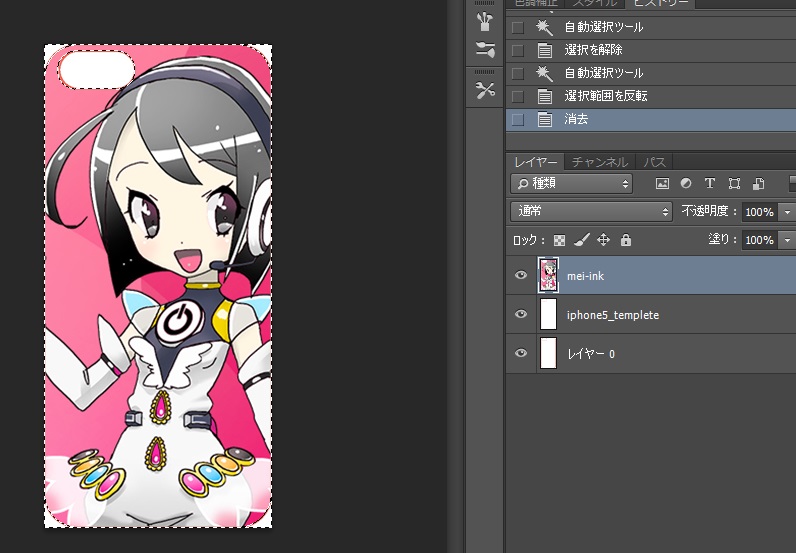Set history brush source for 消去
This screenshot has width=796, height=553.
click(517, 119)
